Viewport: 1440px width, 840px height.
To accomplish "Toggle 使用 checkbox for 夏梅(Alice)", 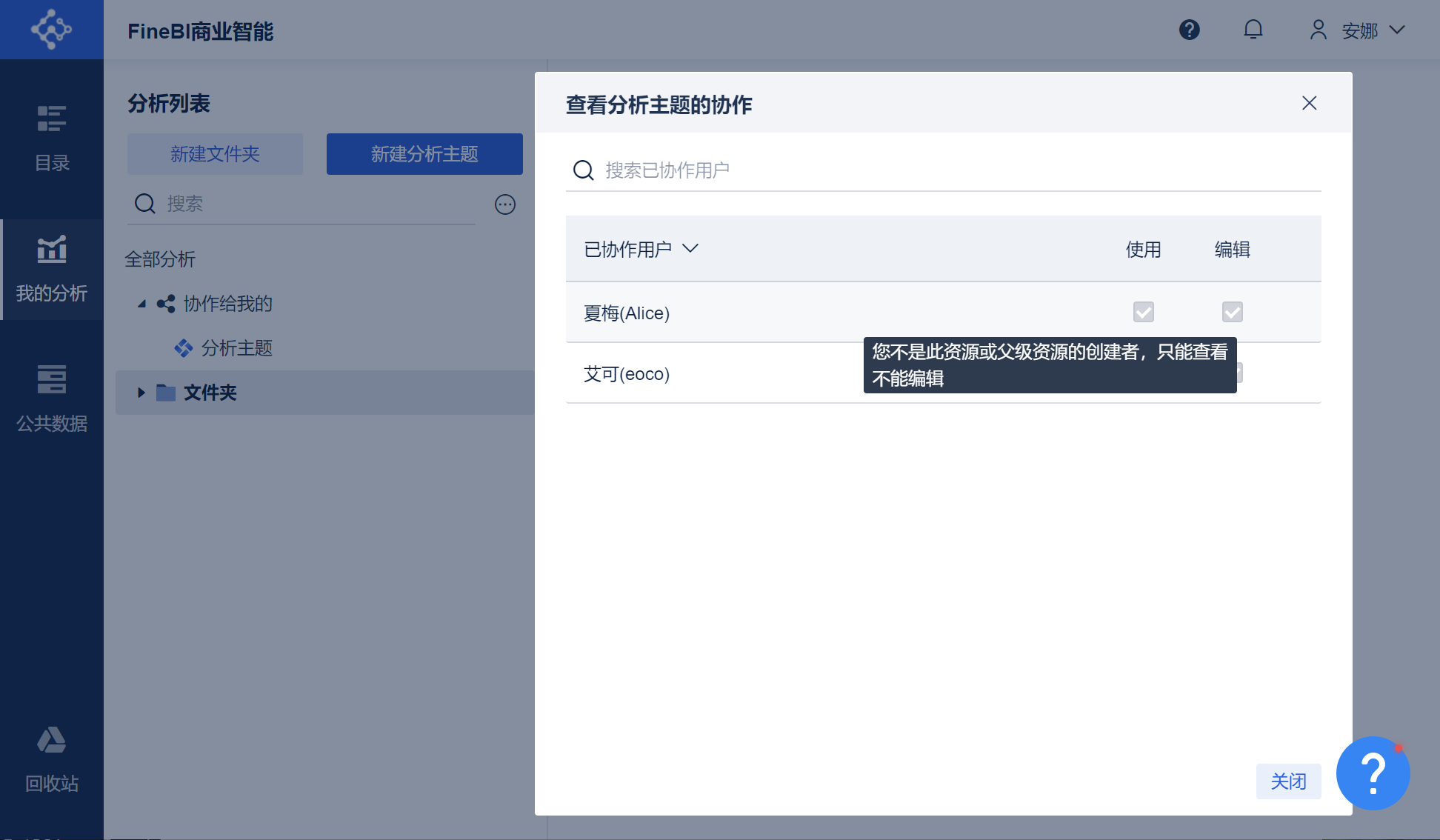I will click(x=1143, y=312).
